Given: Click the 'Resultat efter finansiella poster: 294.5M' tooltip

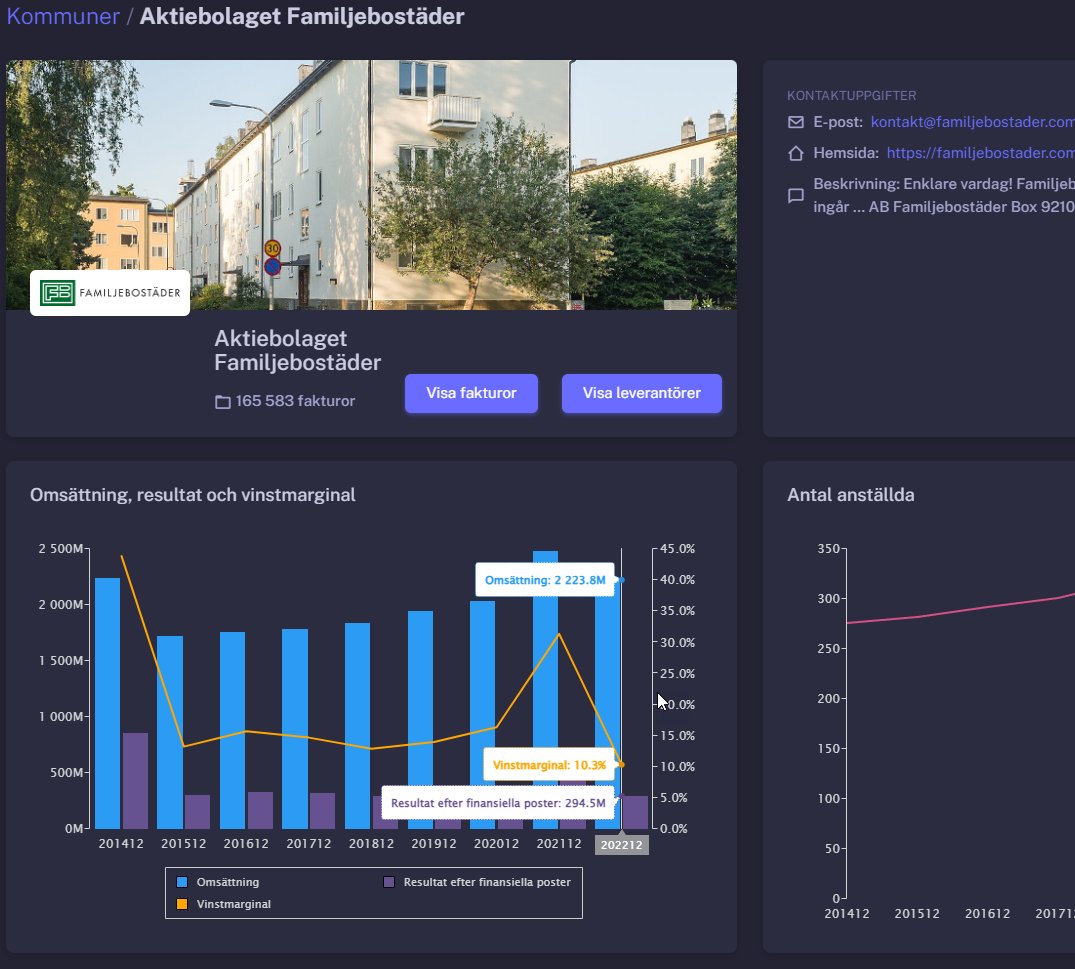Looking at the screenshot, I should [498, 803].
